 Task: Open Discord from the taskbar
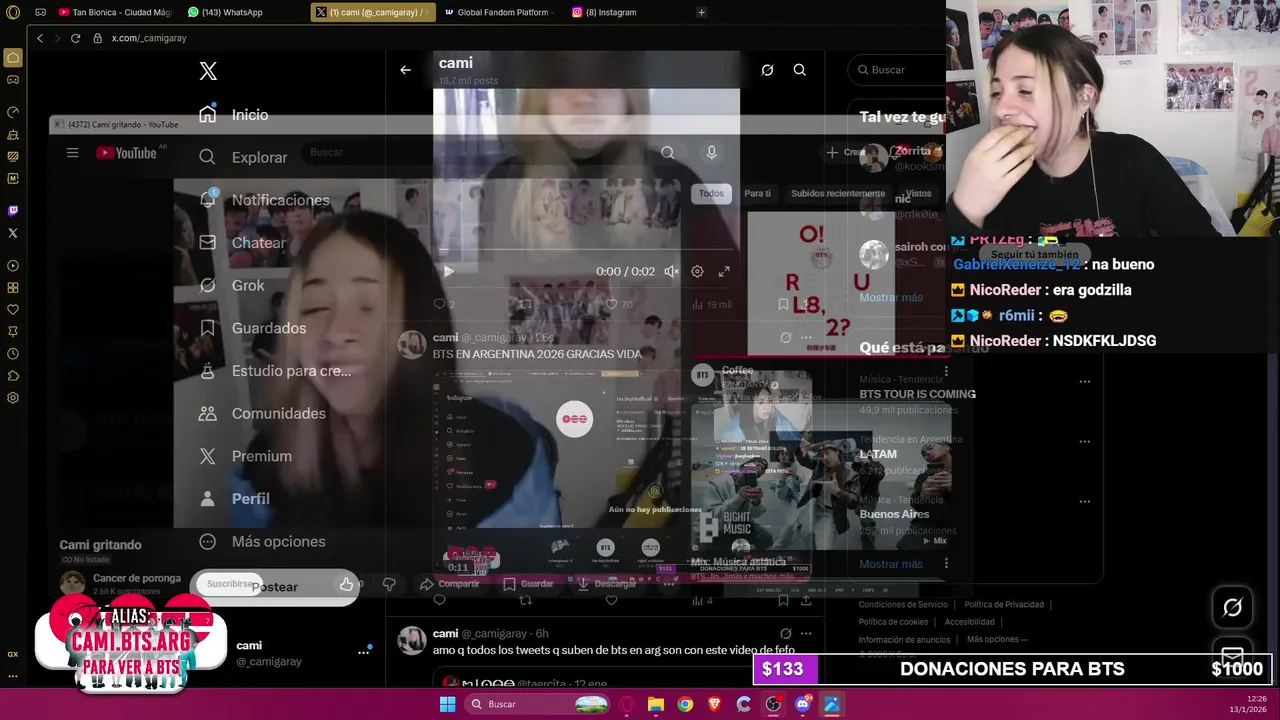(x=802, y=704)
